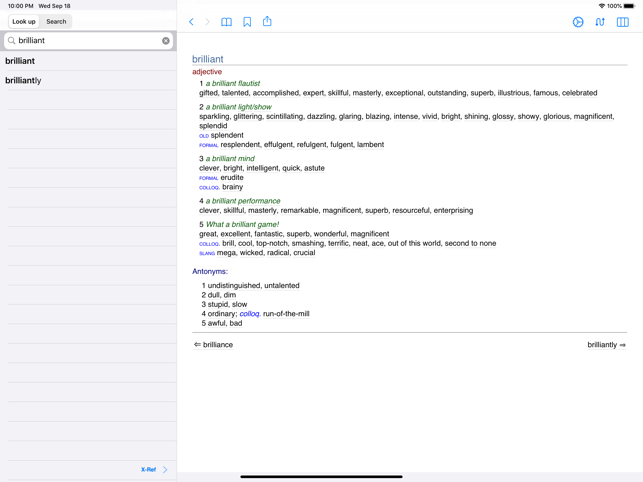The image size is (643, 482).
Task: Click the sort arrows icon in toolbar
Action: (600, 22)
